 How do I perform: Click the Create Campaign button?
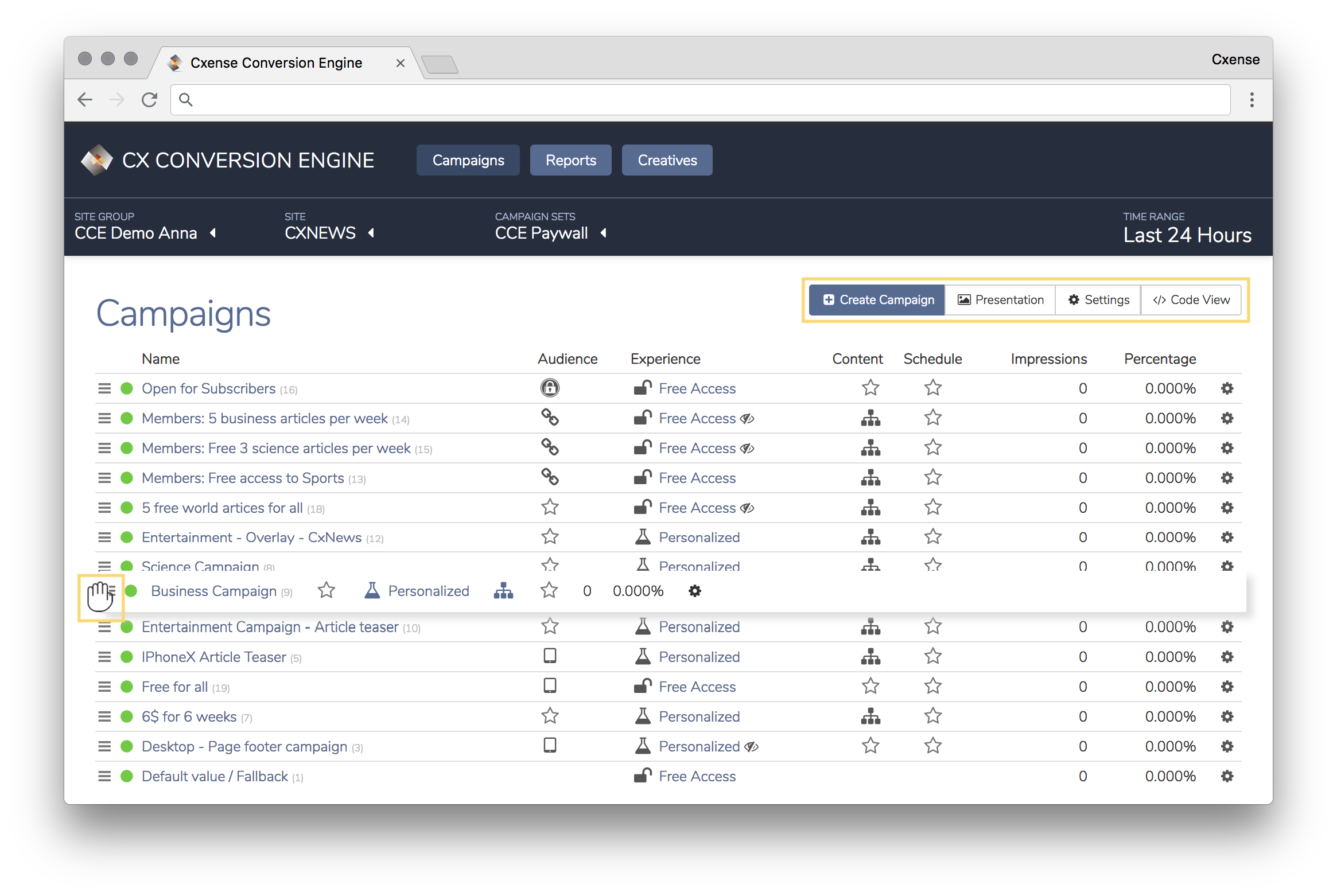877,300
